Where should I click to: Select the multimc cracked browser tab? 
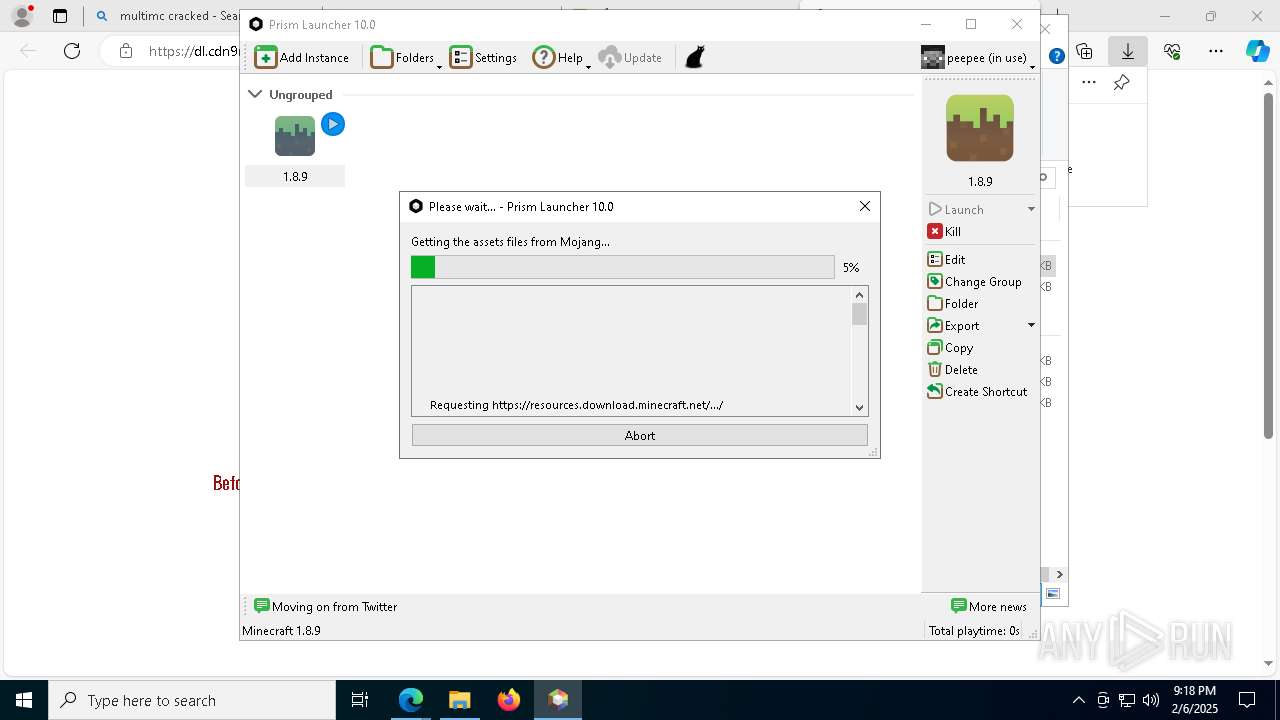[x=170, y=16]
